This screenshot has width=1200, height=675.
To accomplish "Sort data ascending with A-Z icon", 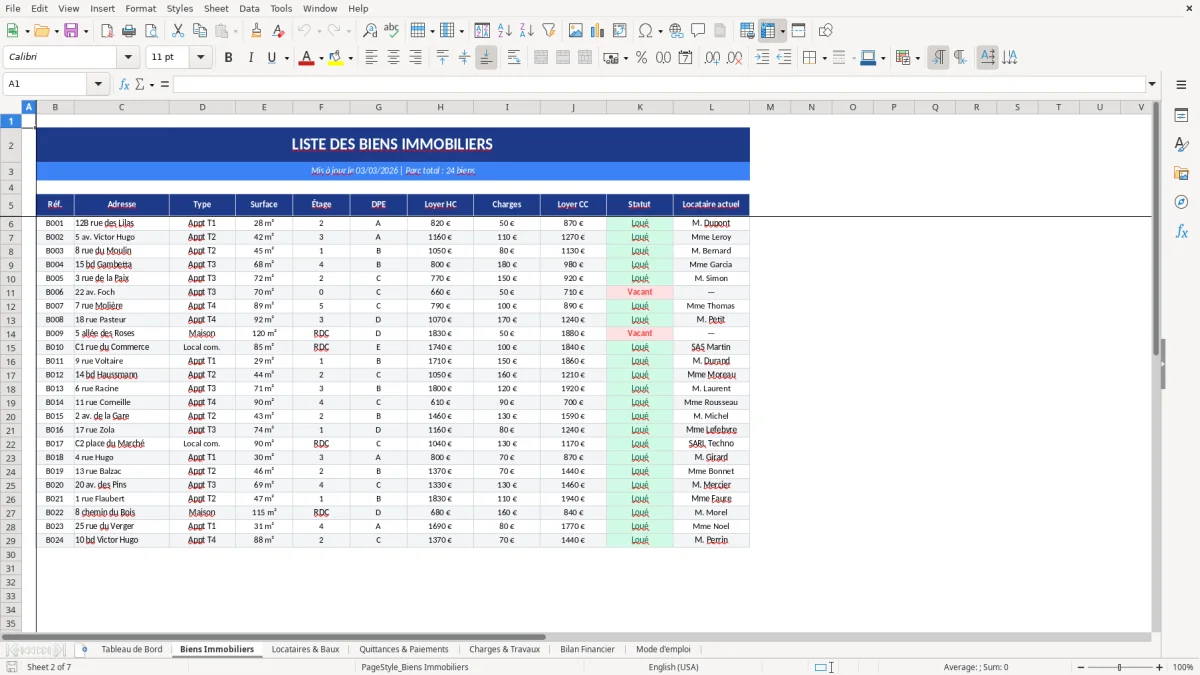I will [x=504, y=30].
